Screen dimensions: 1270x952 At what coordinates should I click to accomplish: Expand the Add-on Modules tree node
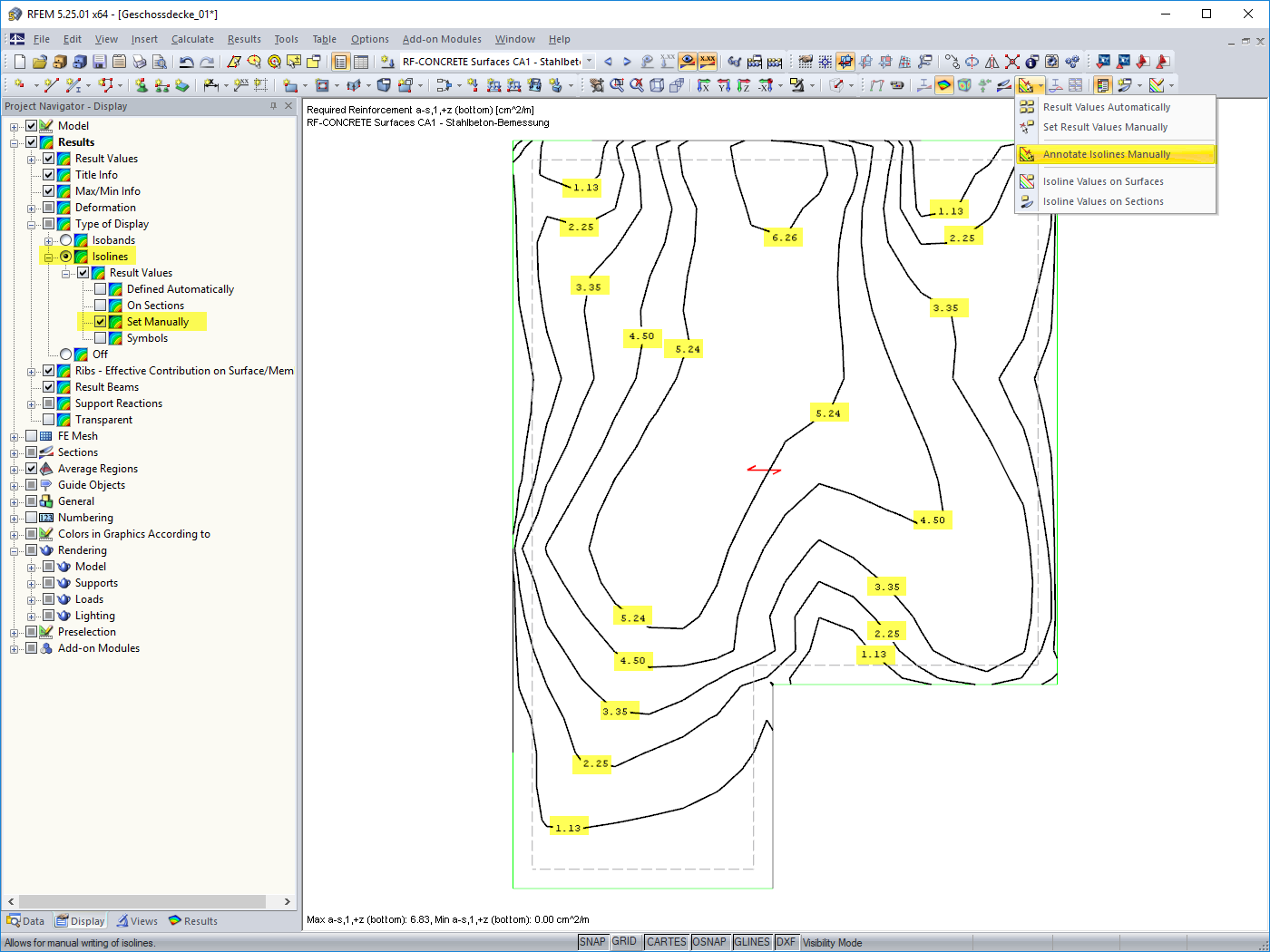[15, 648]
